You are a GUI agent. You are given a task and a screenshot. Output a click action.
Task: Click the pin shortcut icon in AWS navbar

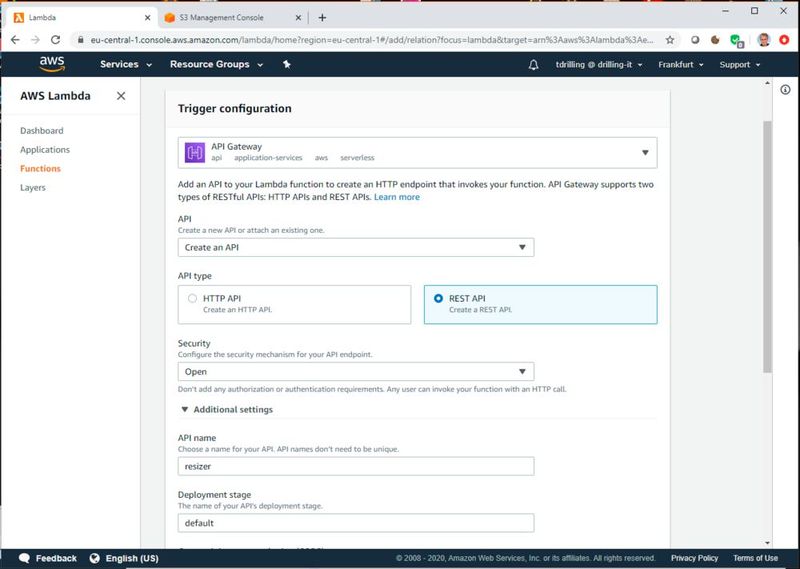[287, 64]
